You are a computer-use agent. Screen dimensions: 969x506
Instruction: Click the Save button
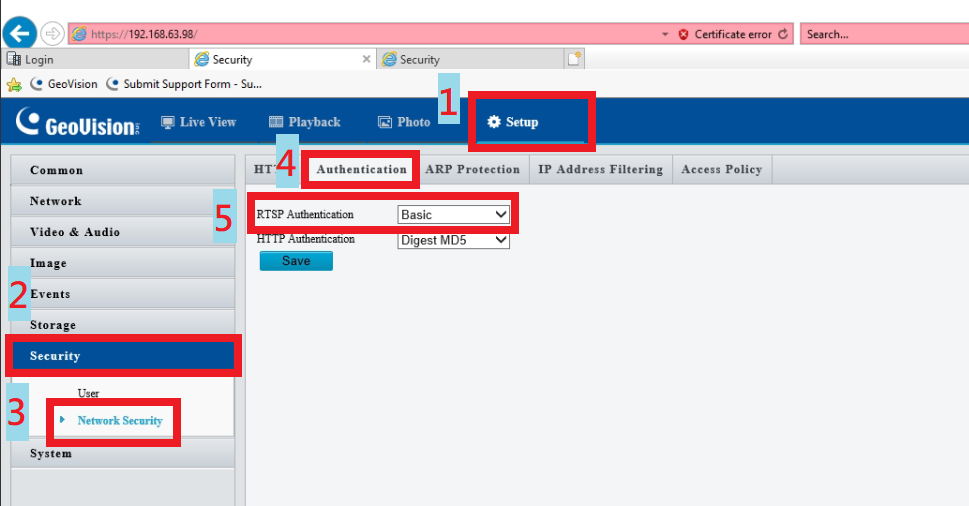coord(296,261)
